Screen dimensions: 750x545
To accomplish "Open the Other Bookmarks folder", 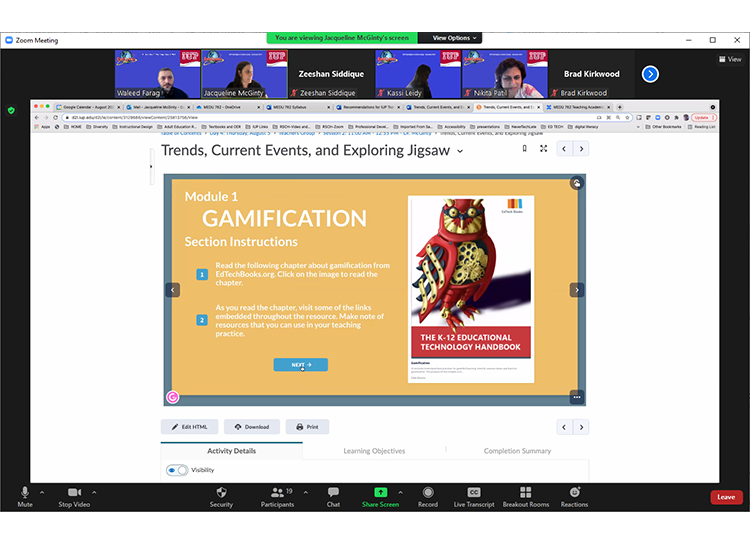I will [x=663, y=127].
